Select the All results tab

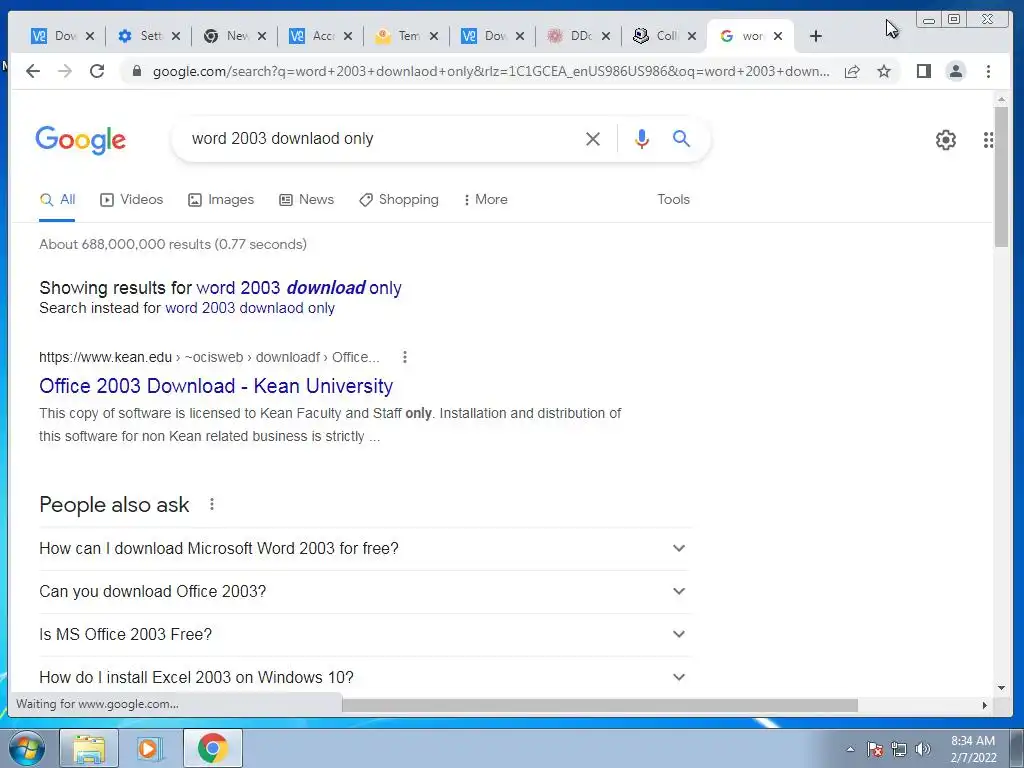57,200
